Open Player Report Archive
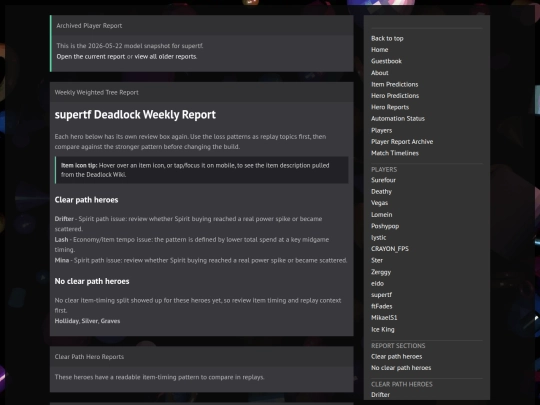Screen dimensions: 540x405 point(402,142)
